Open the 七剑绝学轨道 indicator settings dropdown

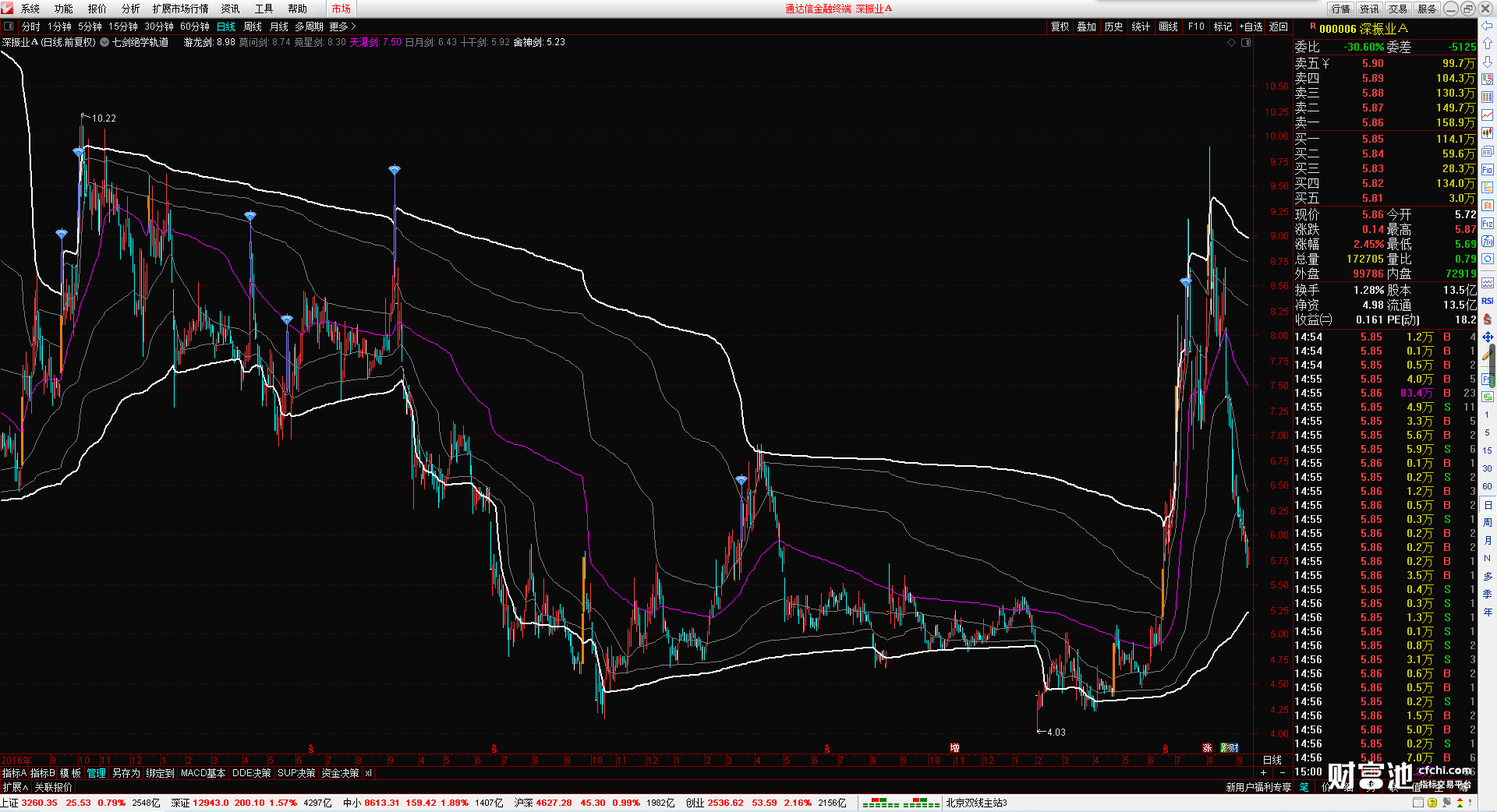click(104, 42)
